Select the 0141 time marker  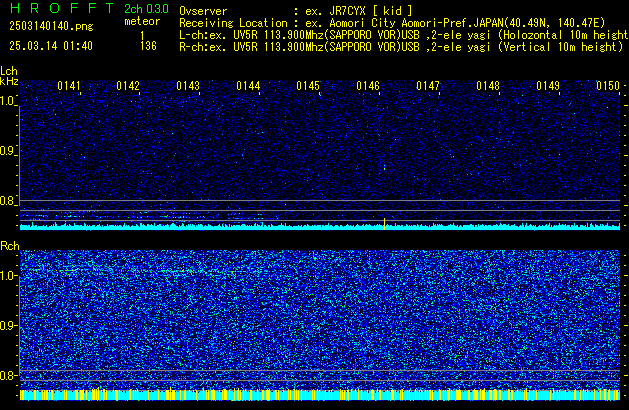coord(69,86)
